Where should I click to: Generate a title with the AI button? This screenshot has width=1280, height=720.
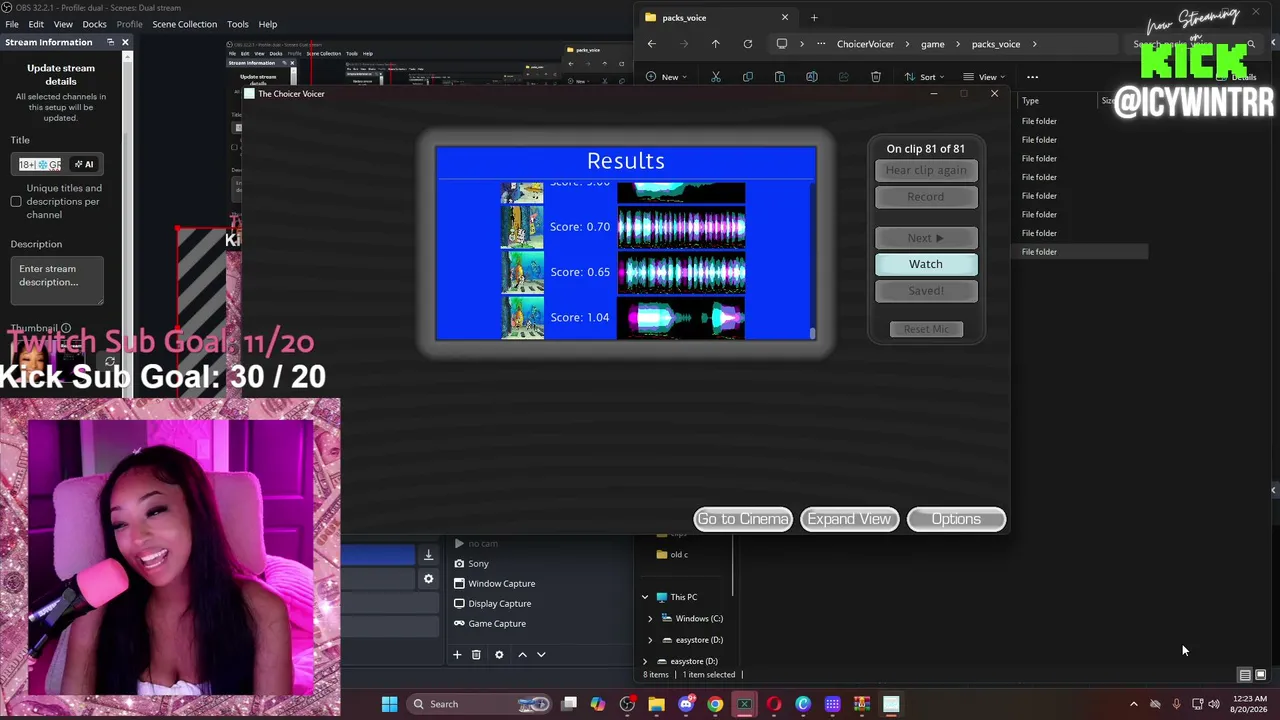click(84, 164)
